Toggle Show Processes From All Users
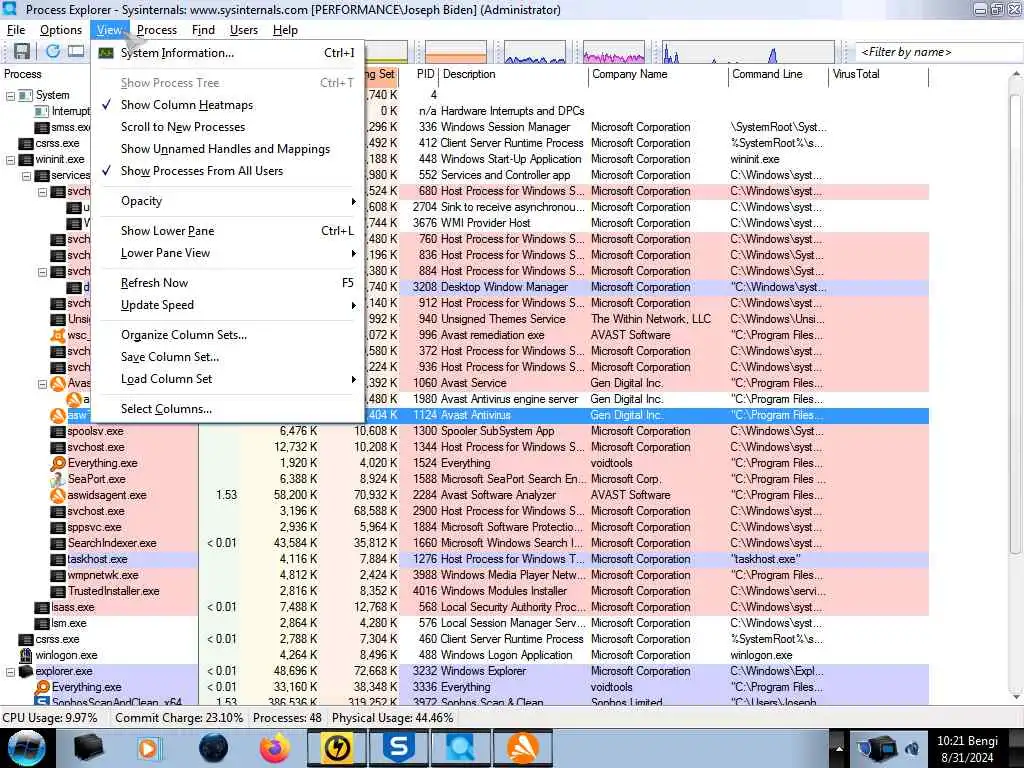Viewport: 1024px width, 768px height. (x=202, y=171)
